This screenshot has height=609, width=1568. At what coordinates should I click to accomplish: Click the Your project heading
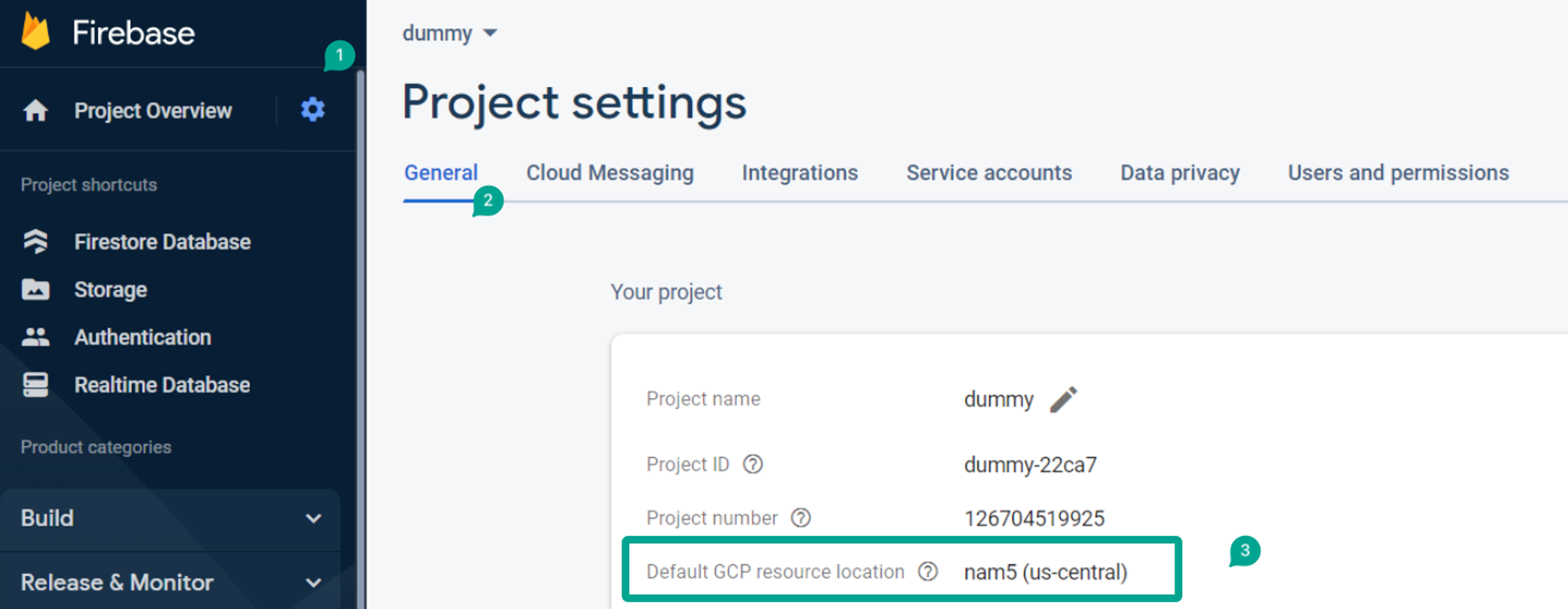click(x=666, y=292)
